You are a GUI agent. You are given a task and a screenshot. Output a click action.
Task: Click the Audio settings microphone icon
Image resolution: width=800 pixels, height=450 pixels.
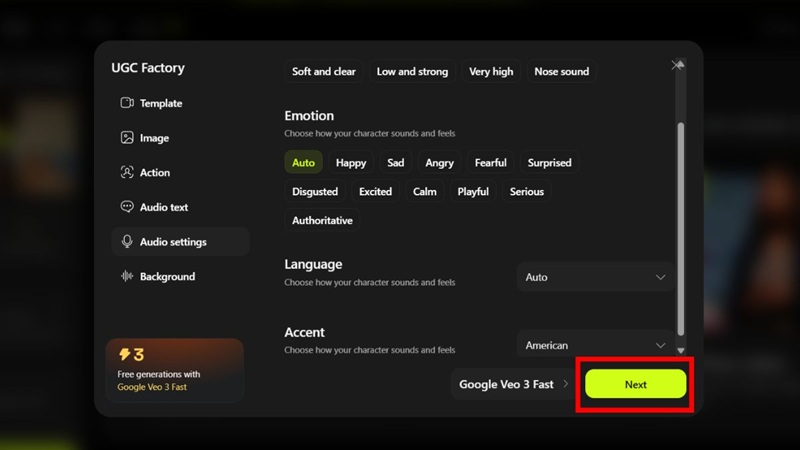point(127,242)
